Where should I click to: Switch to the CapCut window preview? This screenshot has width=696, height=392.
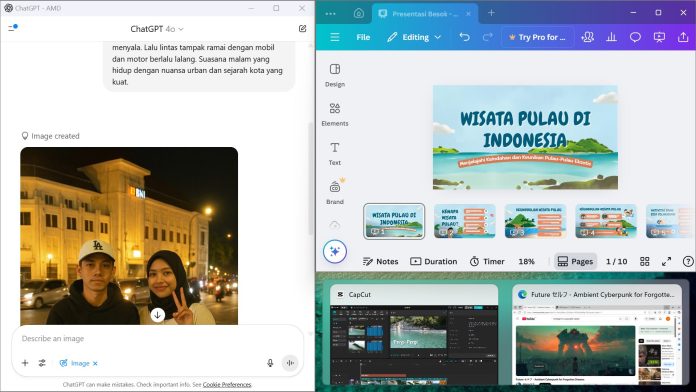[x=414, y=335]
